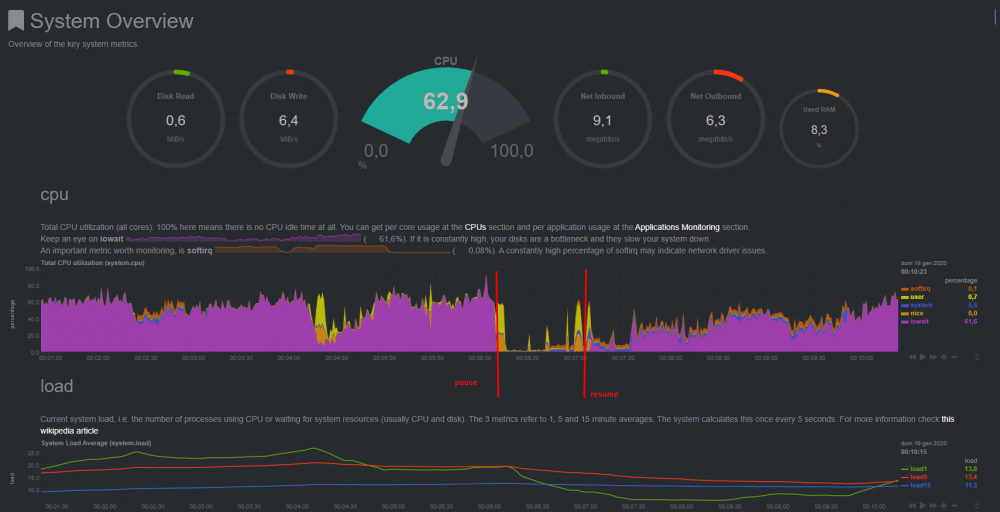This screenshot has height=512, width=1000.
Task: Click the Net Outbound gauge
Action: point(716,118)
